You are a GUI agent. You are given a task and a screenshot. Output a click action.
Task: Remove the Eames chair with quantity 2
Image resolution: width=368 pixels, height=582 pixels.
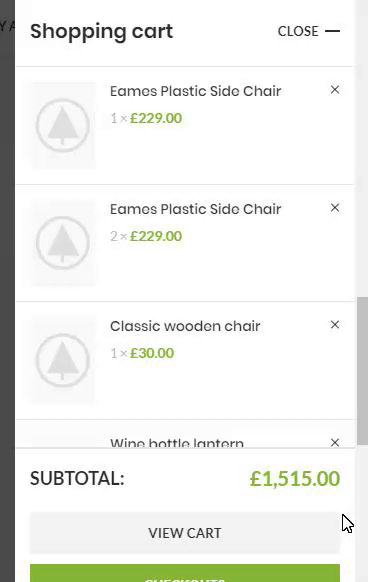point(335,208)
